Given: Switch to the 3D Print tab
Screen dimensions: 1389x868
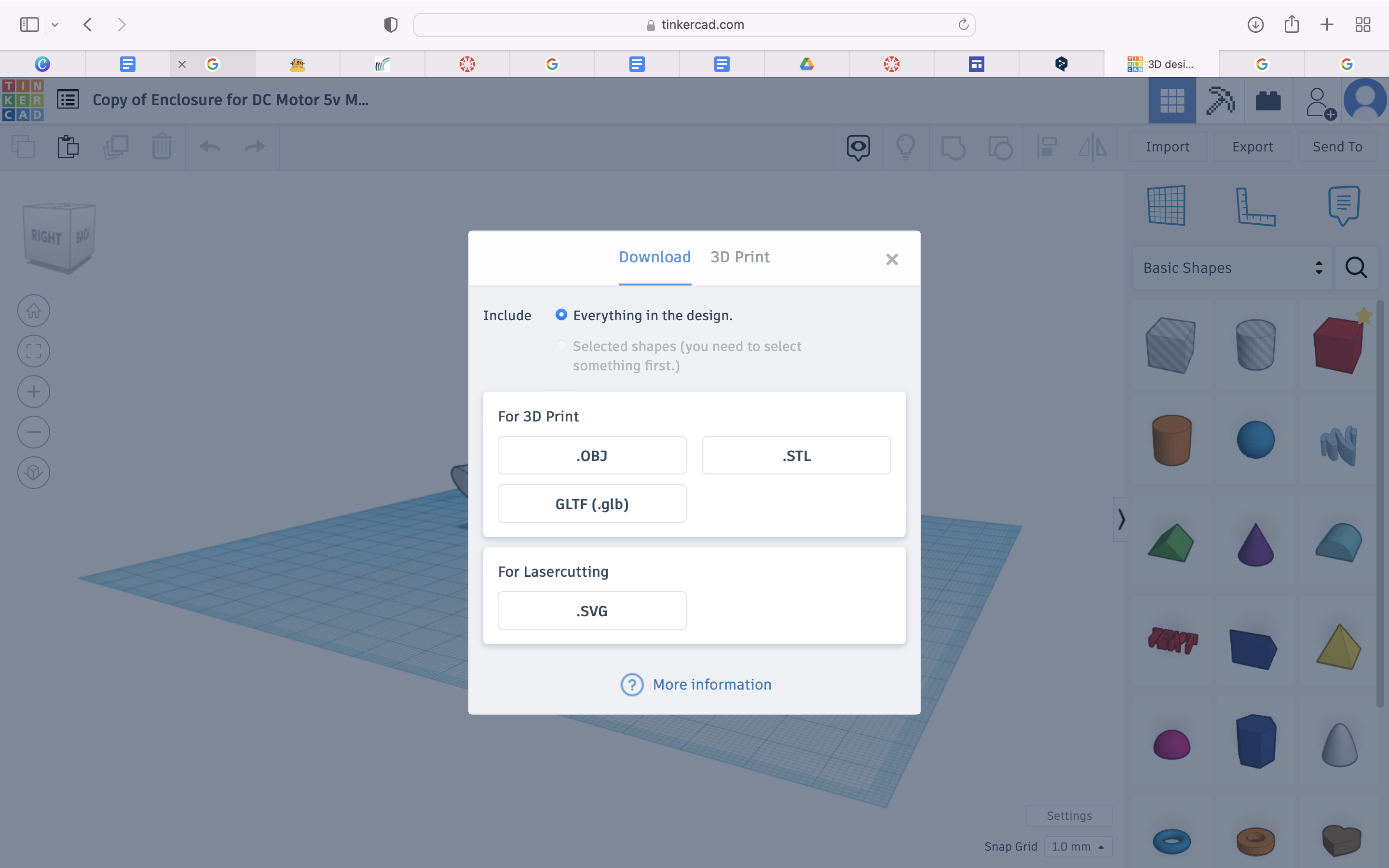Looking at the screenshot, I should [x=740, y=257].
